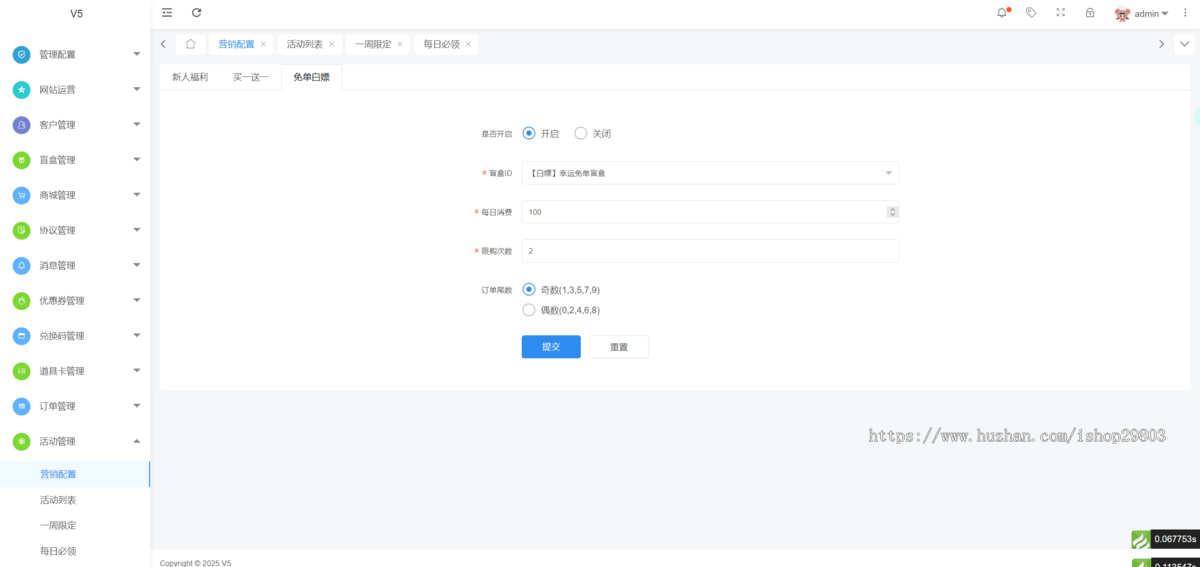The image size is (1200, 567).
Task: Switch to the 新人福利 tab
Action: pos(190,77)
